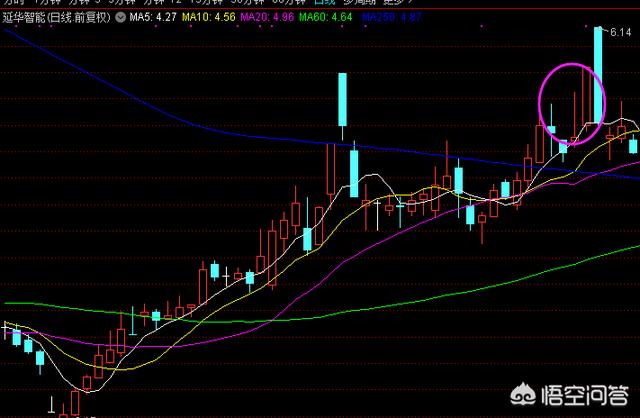
Task: Click the 6.14 high price marker
Action: (622, 33)
